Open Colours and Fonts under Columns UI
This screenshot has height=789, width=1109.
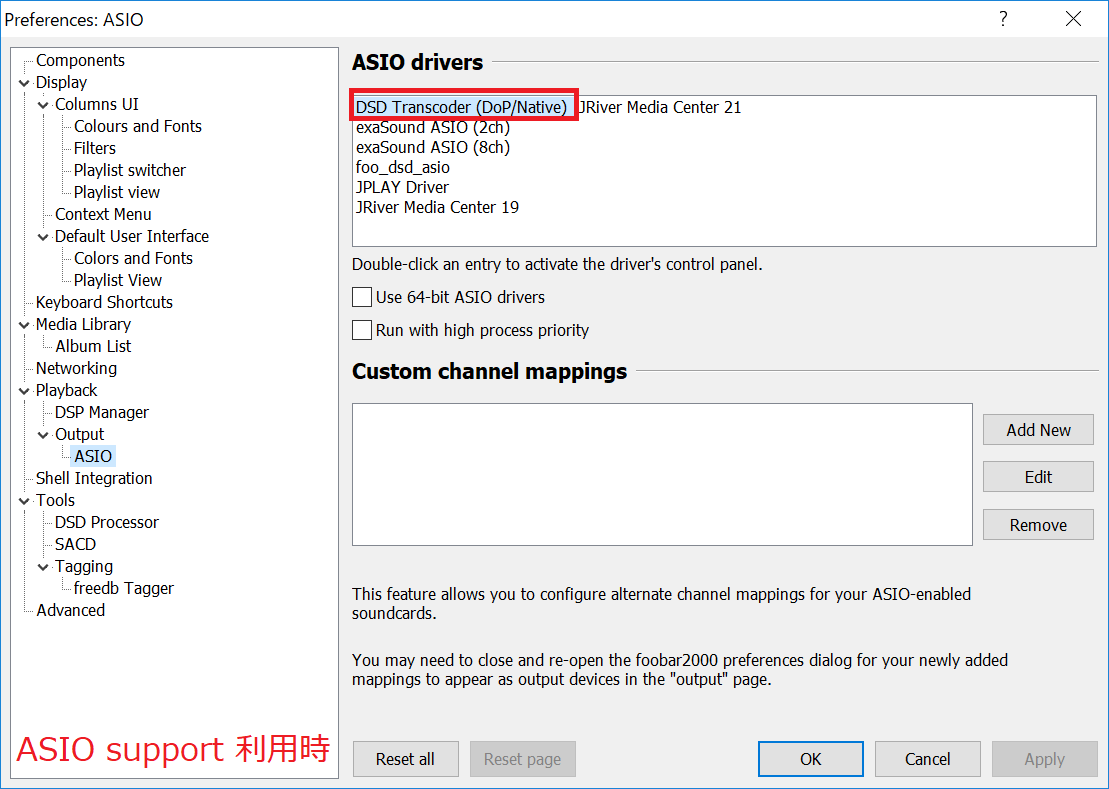[x=138, y=127]
